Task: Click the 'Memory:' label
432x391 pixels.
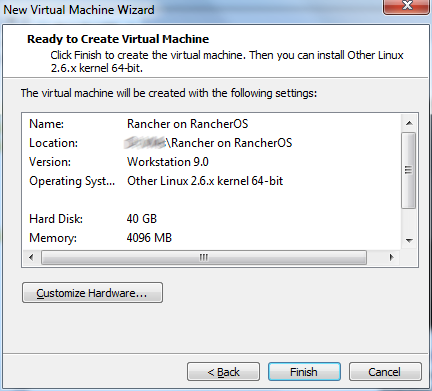Action: (53, 238)
